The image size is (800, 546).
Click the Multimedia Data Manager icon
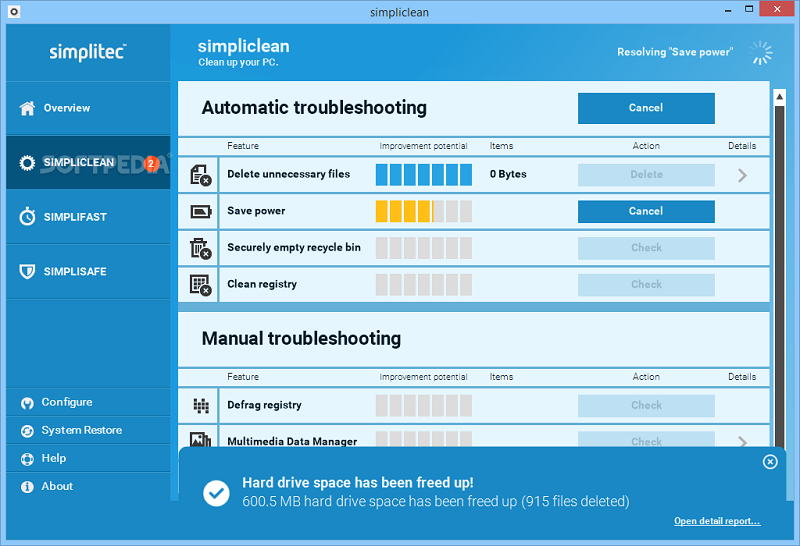coord(199,440)
